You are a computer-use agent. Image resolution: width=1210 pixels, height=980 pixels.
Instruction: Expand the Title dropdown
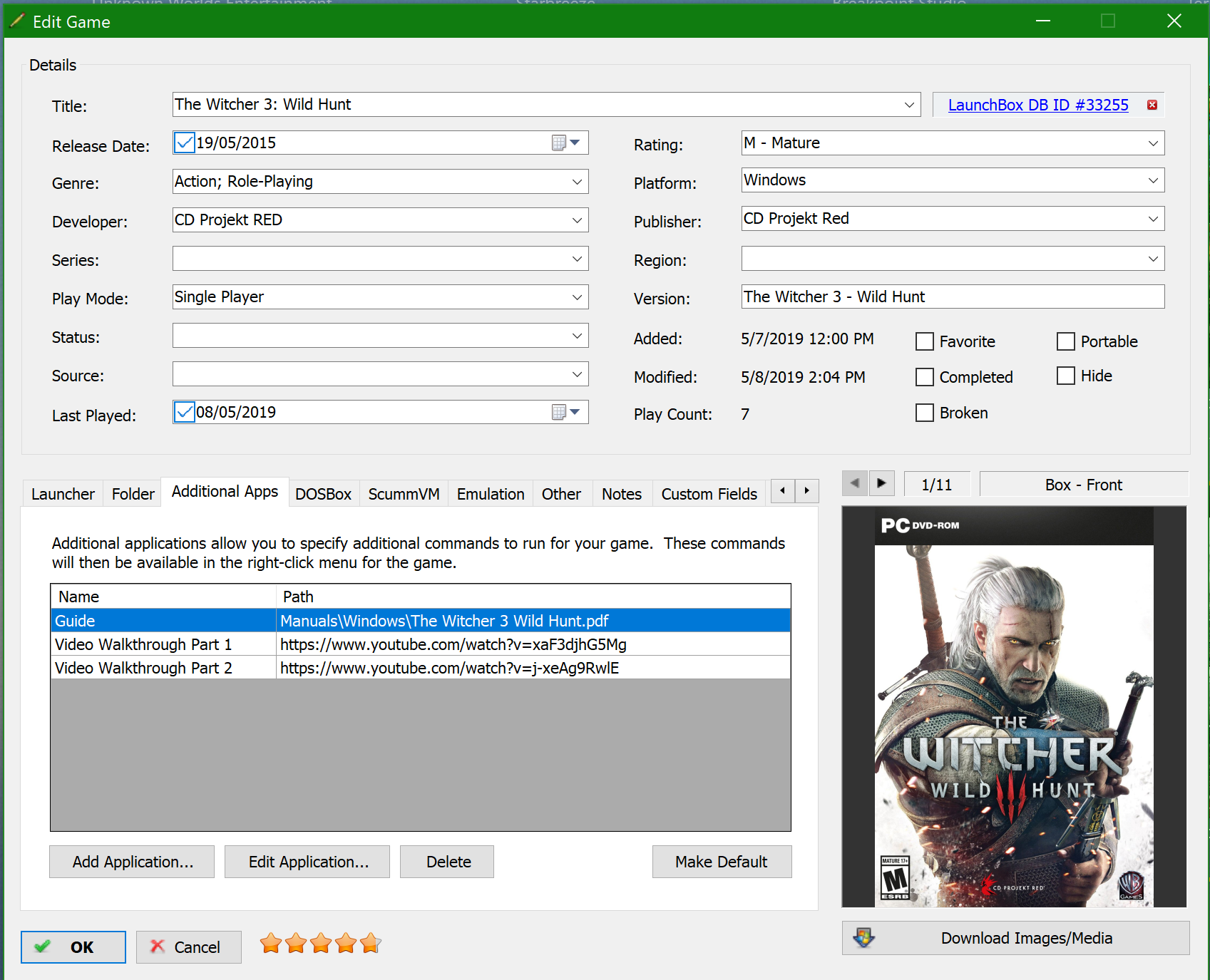(x=909, y=105)
